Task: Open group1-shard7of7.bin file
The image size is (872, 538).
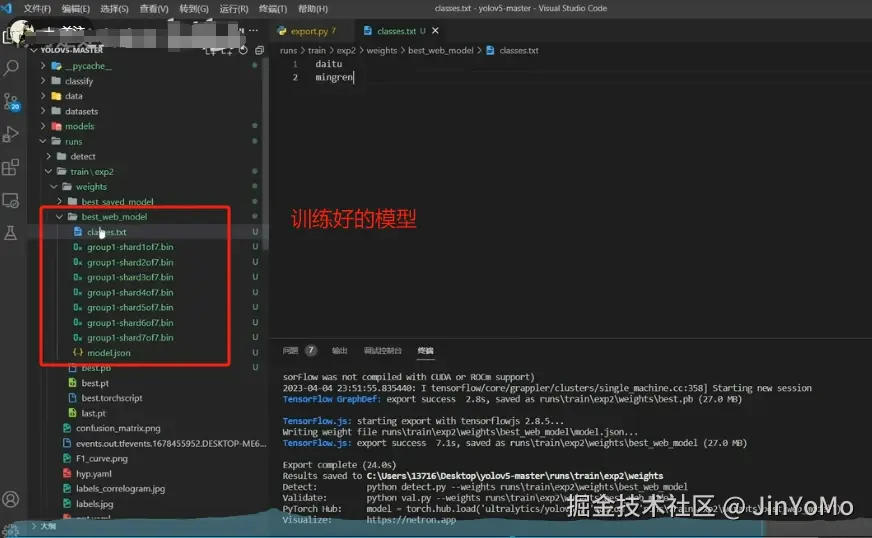Action: click(130, 337)
